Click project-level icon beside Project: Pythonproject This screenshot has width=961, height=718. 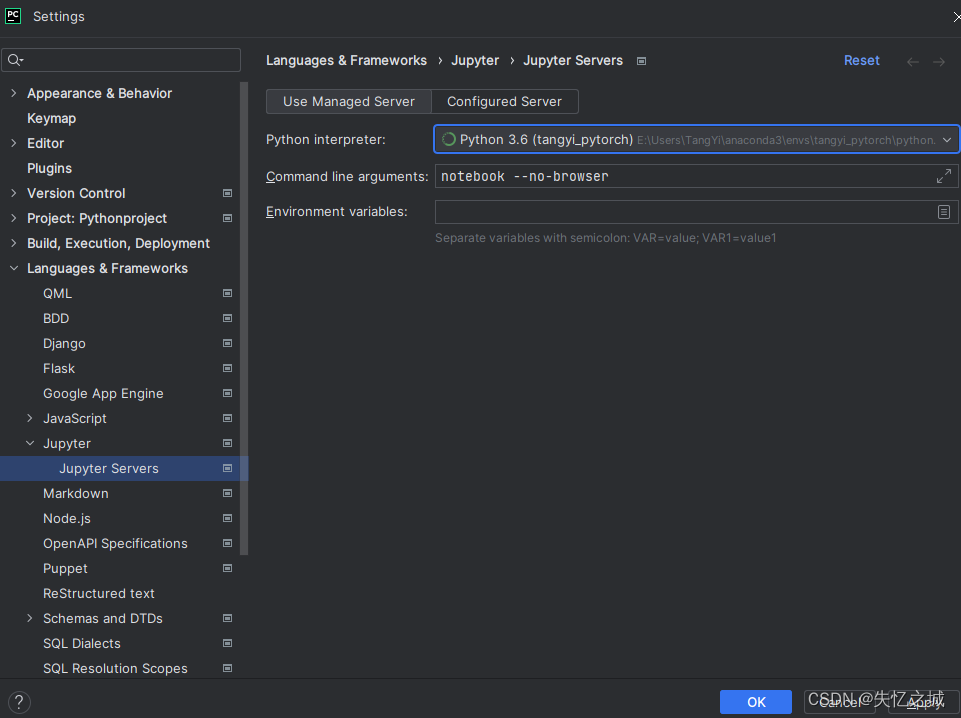click(227, 219)
